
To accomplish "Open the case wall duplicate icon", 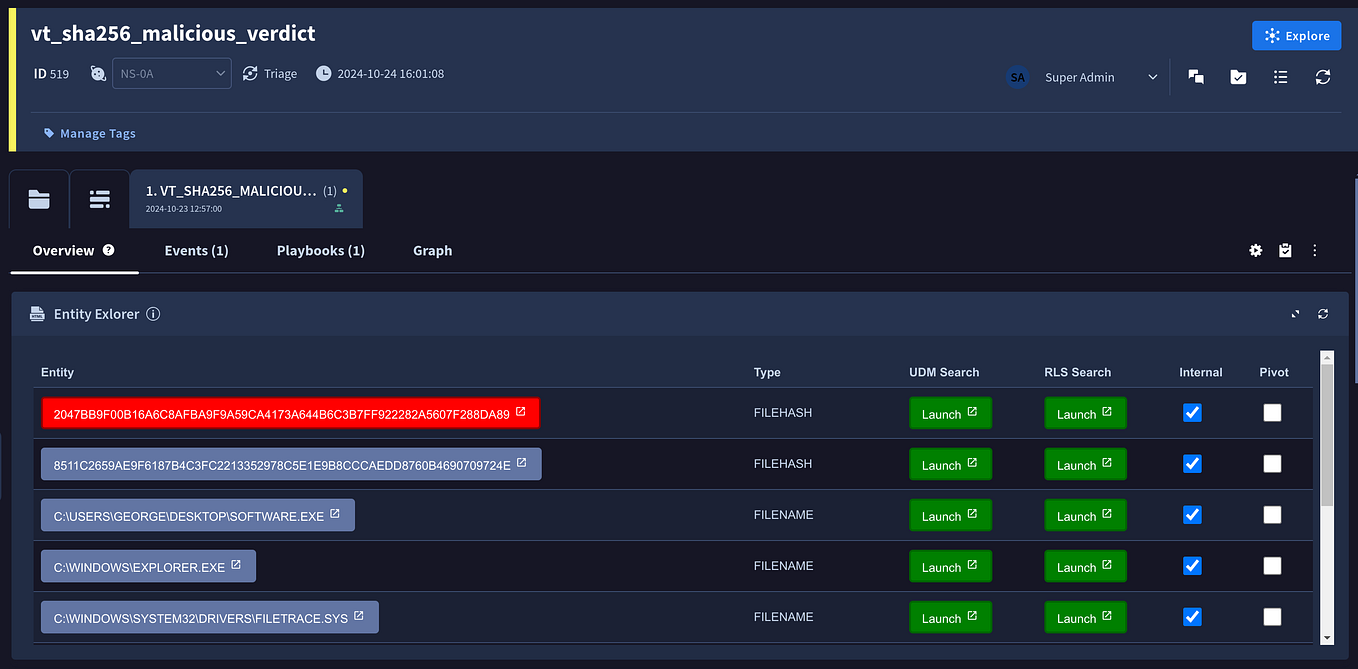I will (x=1196, y=77).
